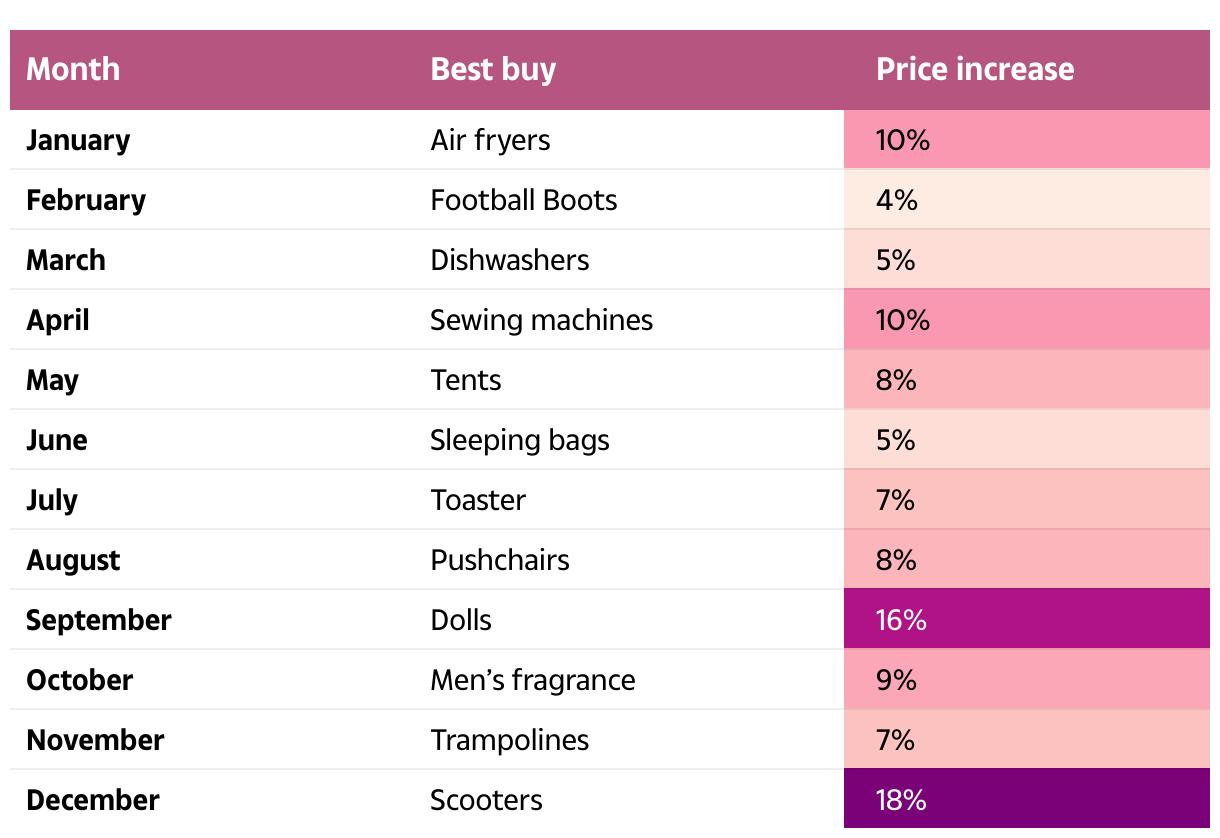This screenshot has width=1220, height=838.
Task: Click the Trampolines entry
Action: click(x=509, y=740)
